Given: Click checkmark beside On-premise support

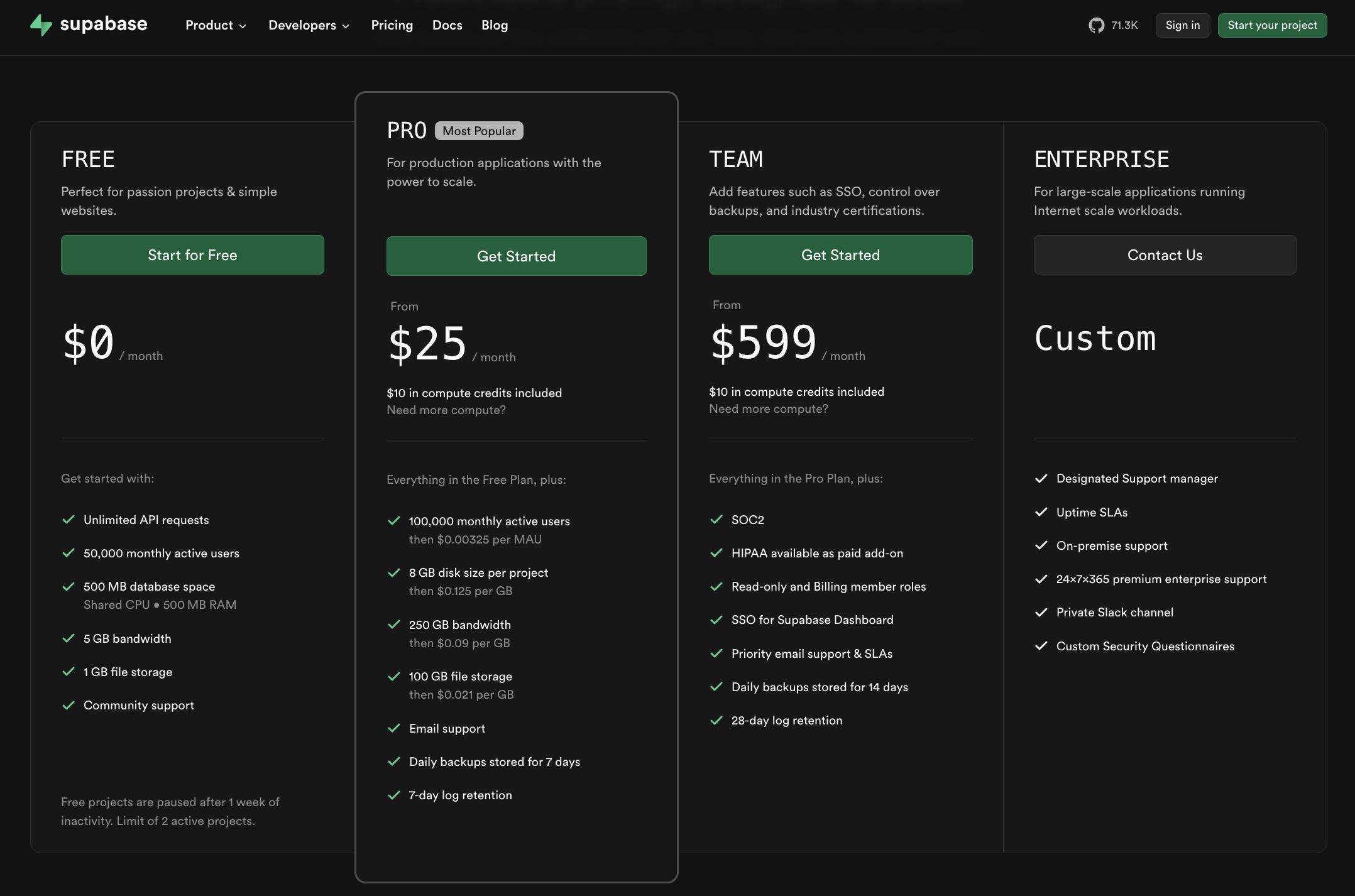Looking at the screenshot, I should point(1041,545).
